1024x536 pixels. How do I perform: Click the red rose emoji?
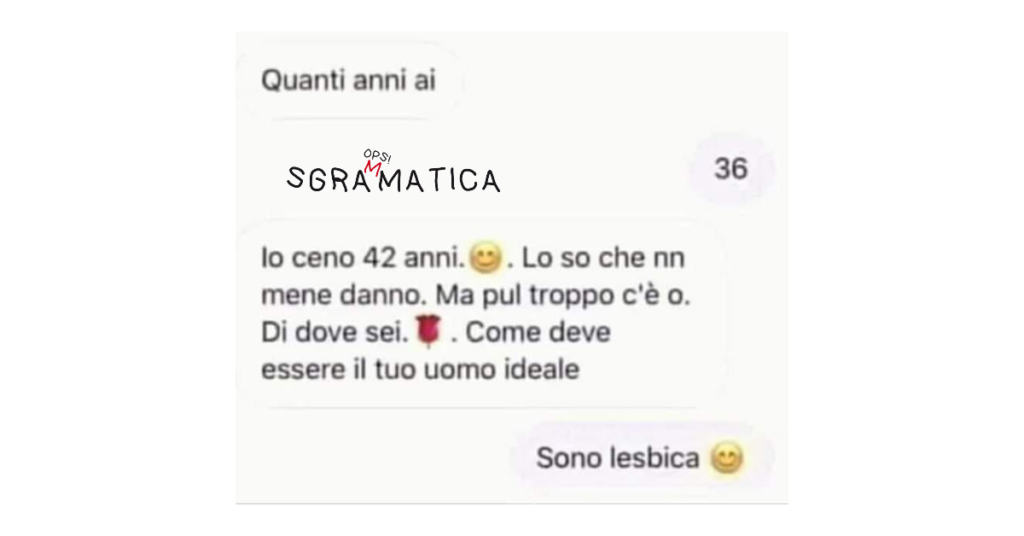(x=429, y=331)
